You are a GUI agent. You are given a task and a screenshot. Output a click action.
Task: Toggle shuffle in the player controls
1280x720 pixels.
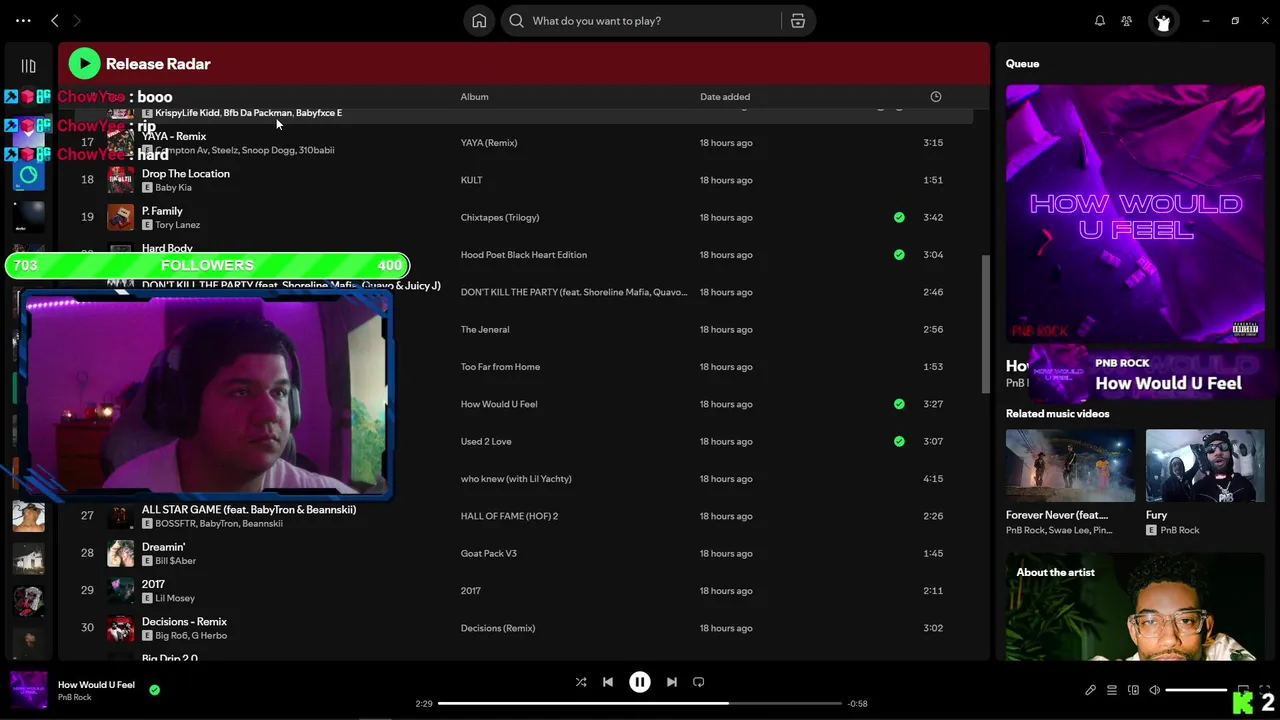point(581,682)
